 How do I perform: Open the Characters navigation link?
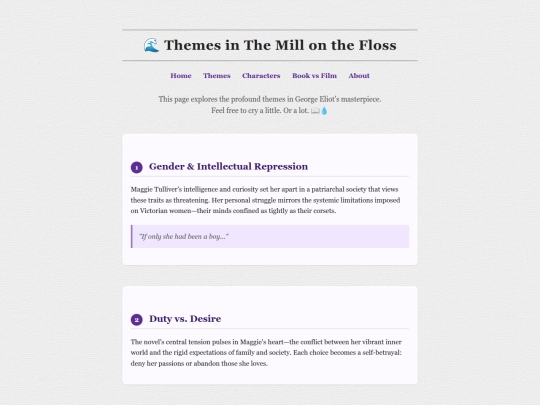point(261,76)
